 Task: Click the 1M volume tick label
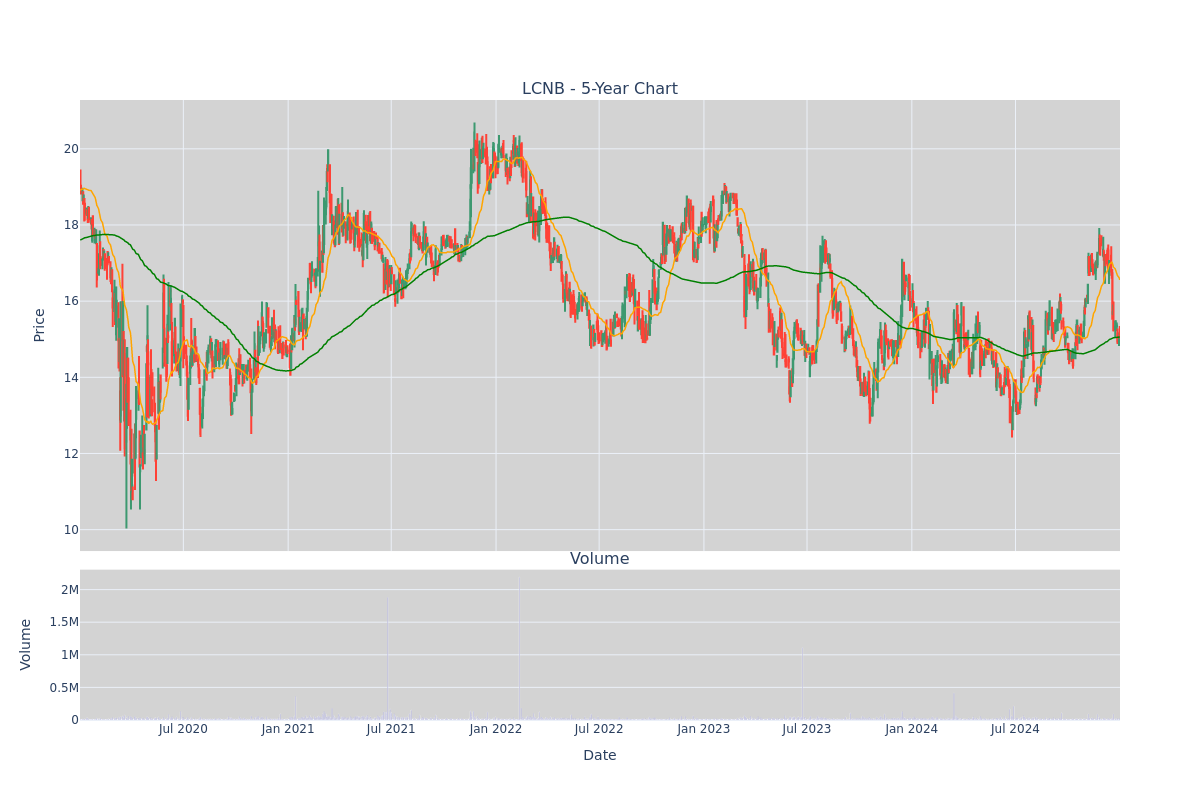coord(70,655)
